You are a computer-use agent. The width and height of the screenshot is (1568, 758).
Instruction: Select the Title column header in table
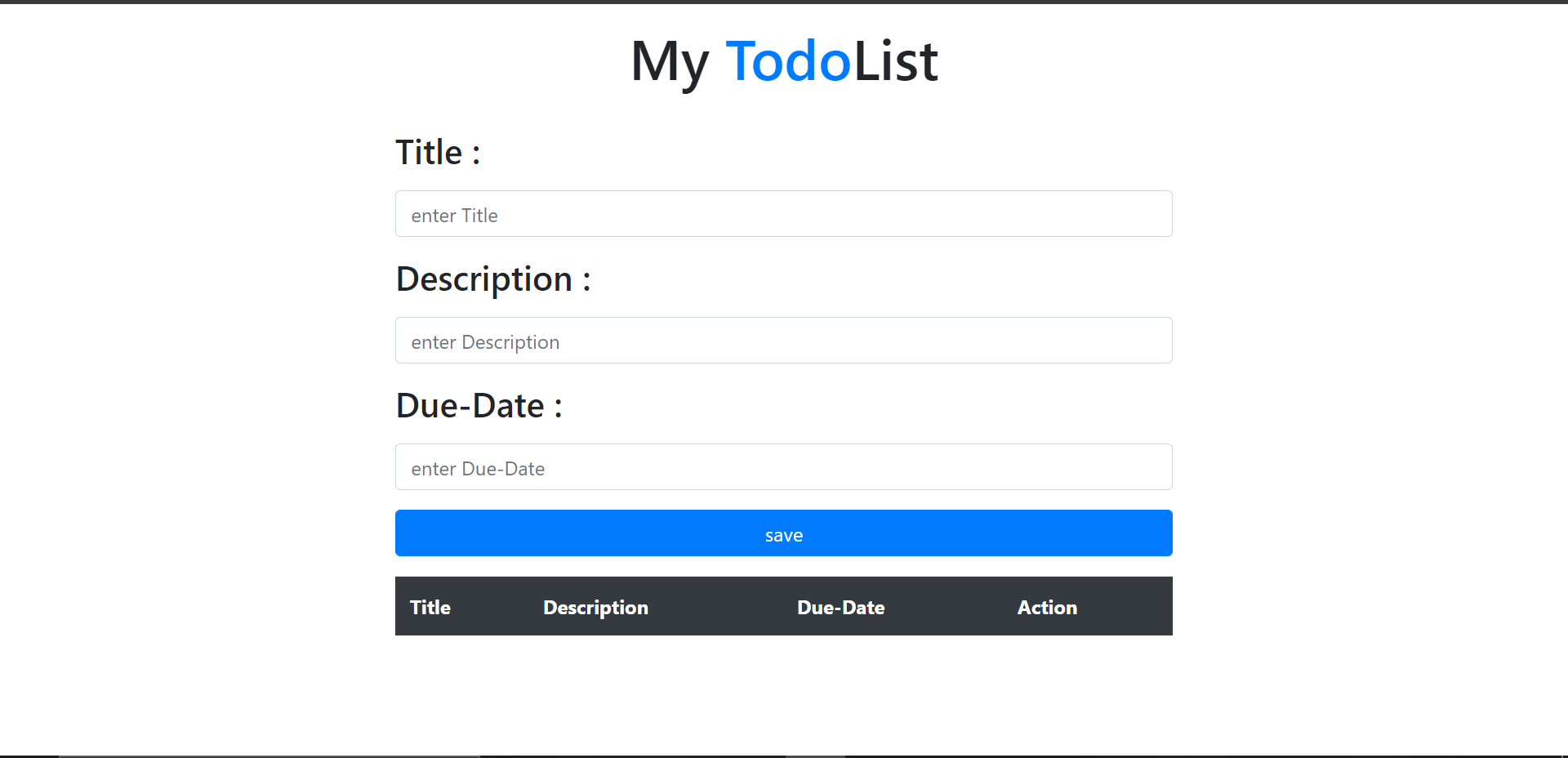tap(430, 607)
